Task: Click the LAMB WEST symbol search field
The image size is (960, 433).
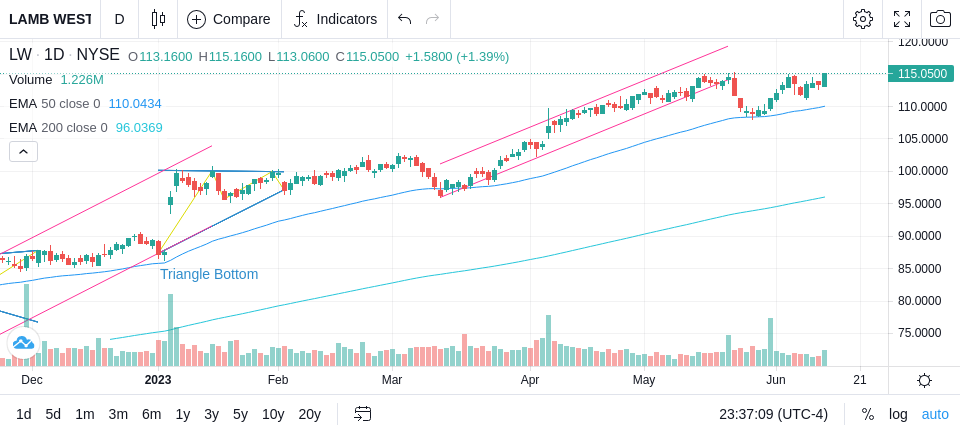Action: point(50,19)
